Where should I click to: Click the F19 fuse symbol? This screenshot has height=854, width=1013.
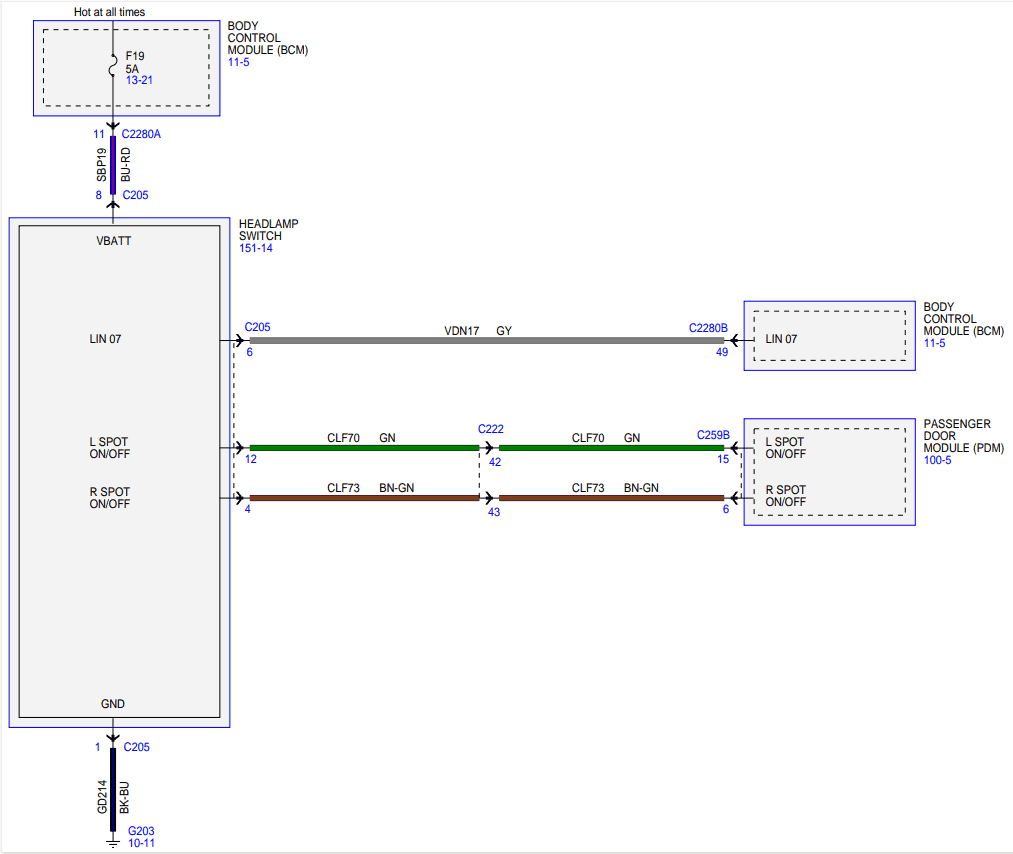113,66
